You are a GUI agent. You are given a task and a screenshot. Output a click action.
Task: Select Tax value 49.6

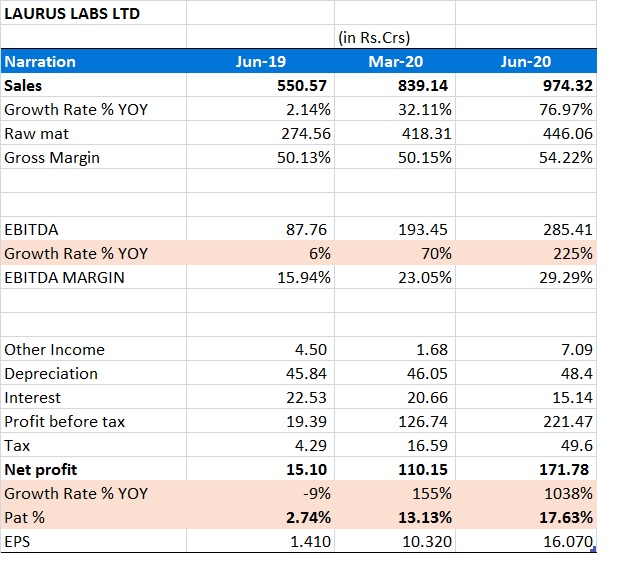tap(526, 446)
